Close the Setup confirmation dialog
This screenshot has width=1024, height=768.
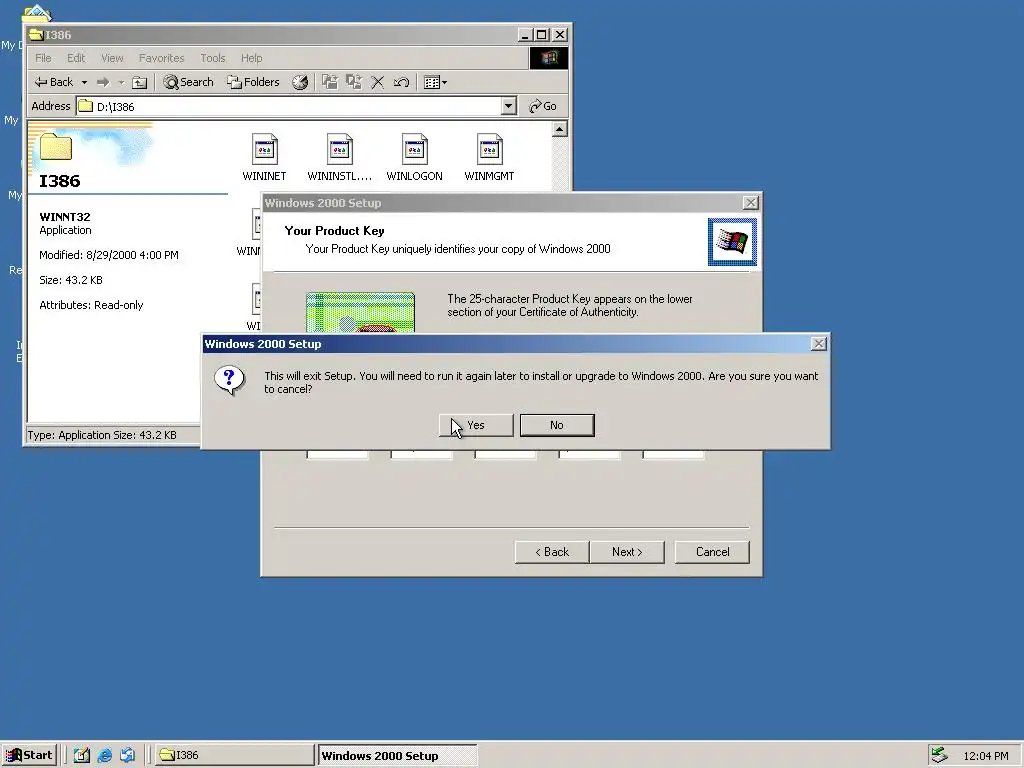click(x=818, y=344)
